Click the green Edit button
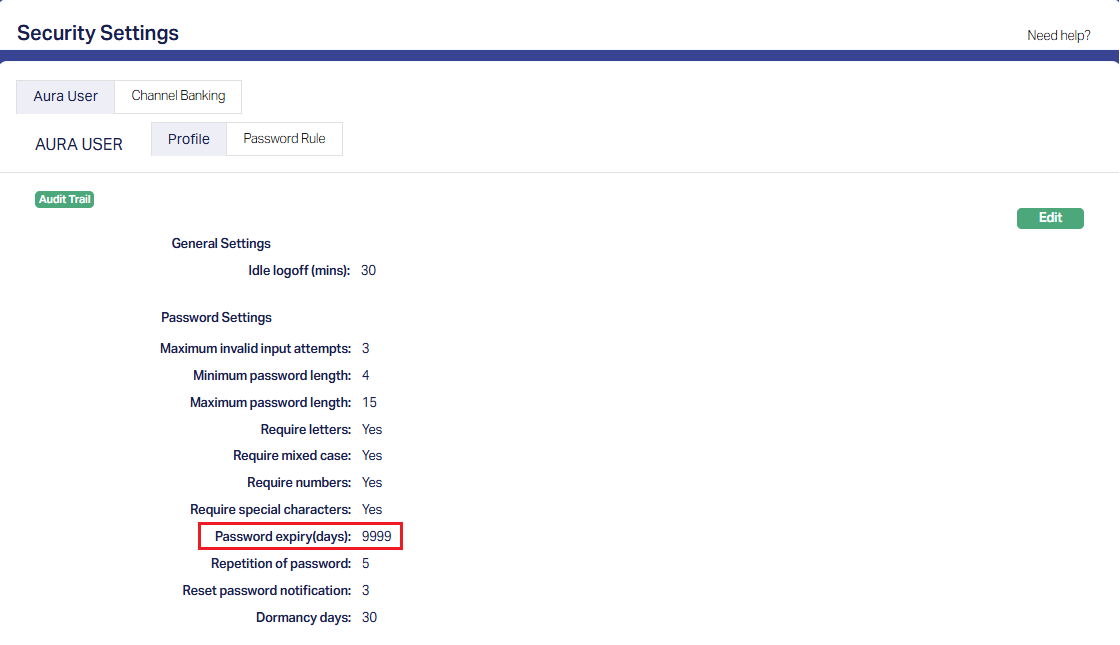This screenshot has width=1120, height=645. [x=1050, y=218]
